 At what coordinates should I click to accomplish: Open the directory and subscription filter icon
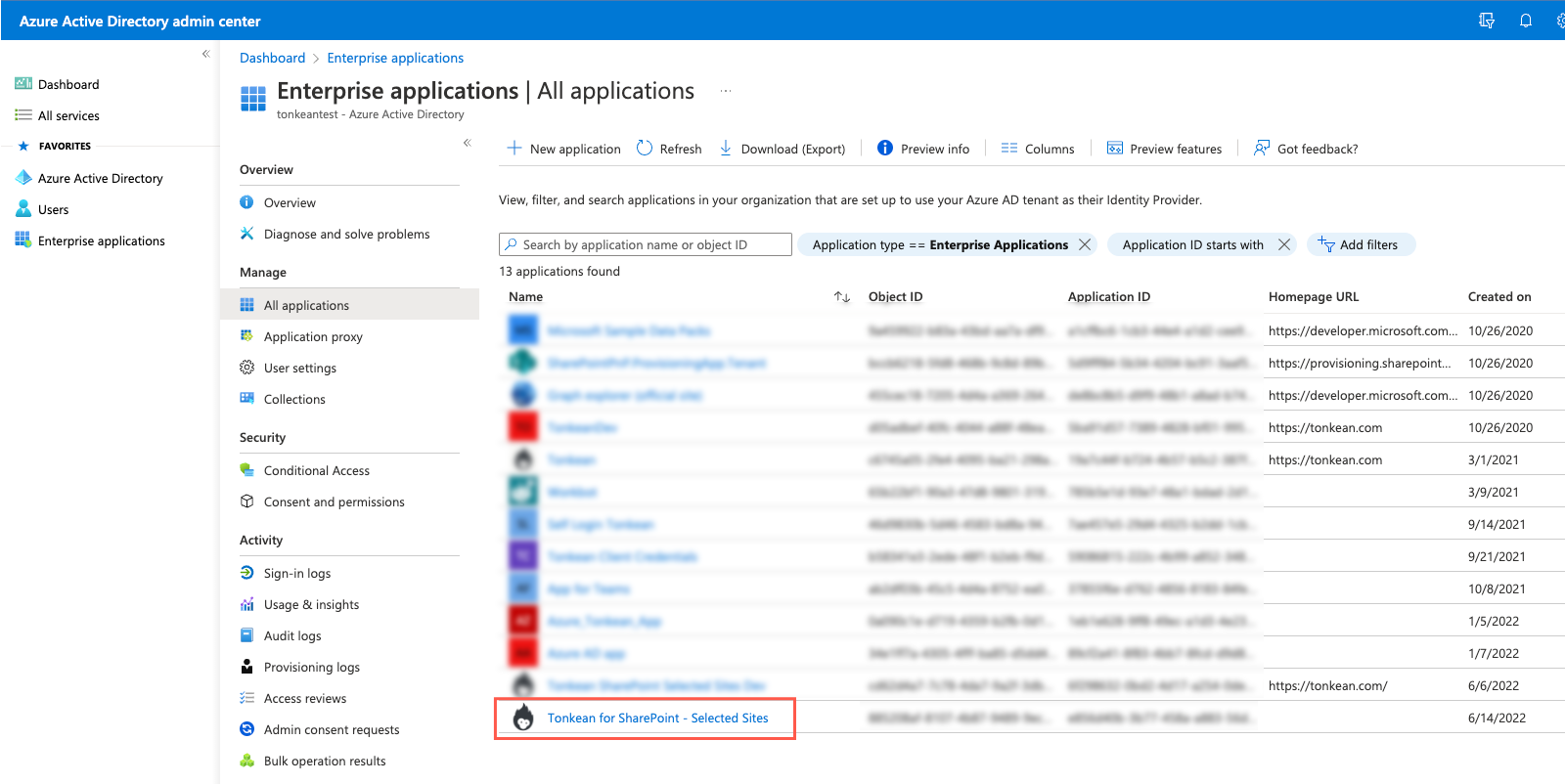click(x=1487, y=21)
